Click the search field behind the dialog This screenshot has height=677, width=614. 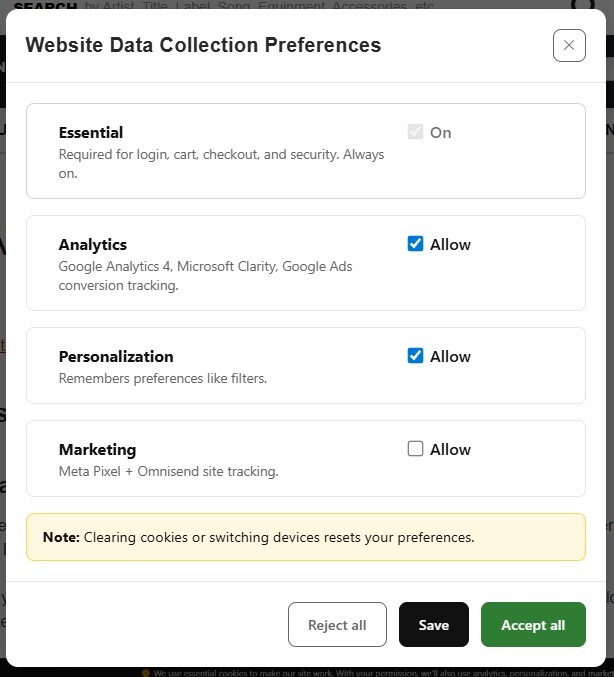point(300,6)
